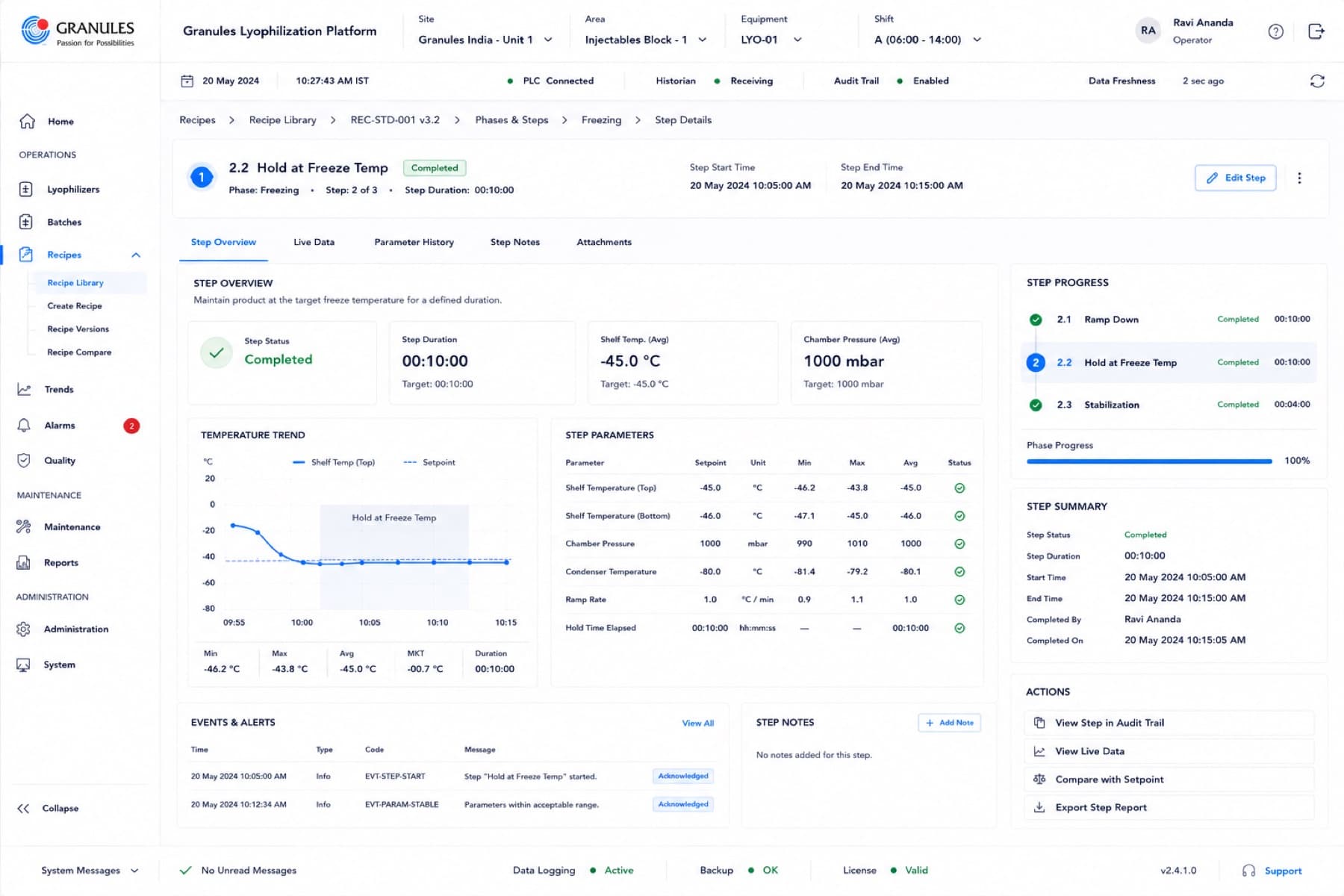Open the help question mark icon
Viewport: 1344px width, 896px height.
[x=1275, y=31]
